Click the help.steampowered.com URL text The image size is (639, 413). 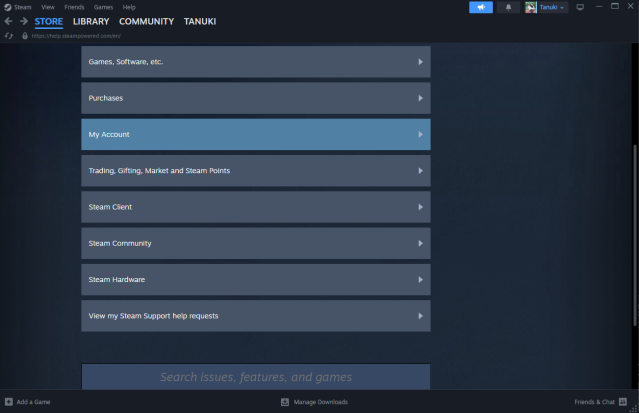tap(76, 36)
